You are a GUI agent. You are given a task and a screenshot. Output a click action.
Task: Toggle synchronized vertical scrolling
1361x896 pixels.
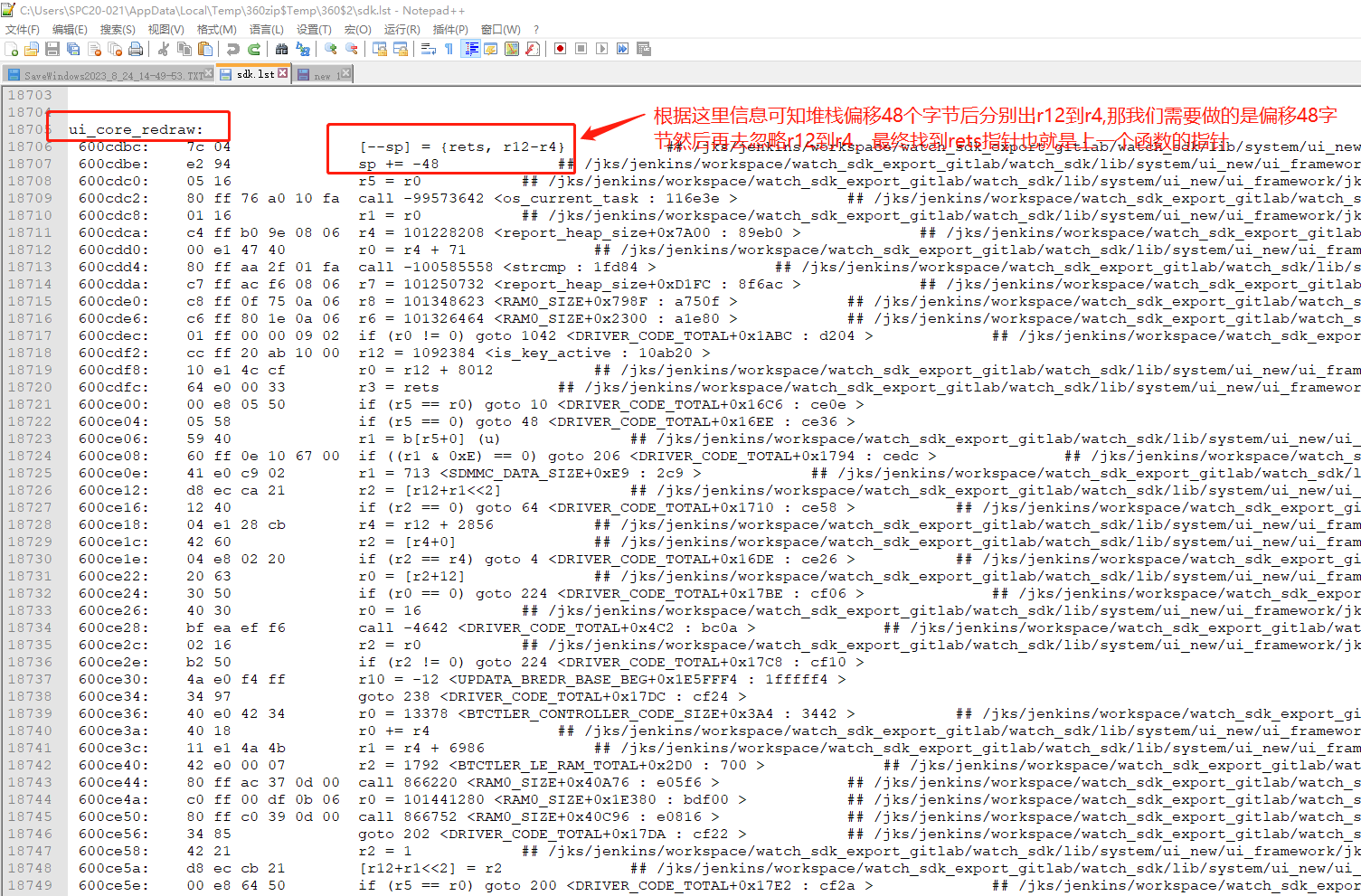click(380, 49)
